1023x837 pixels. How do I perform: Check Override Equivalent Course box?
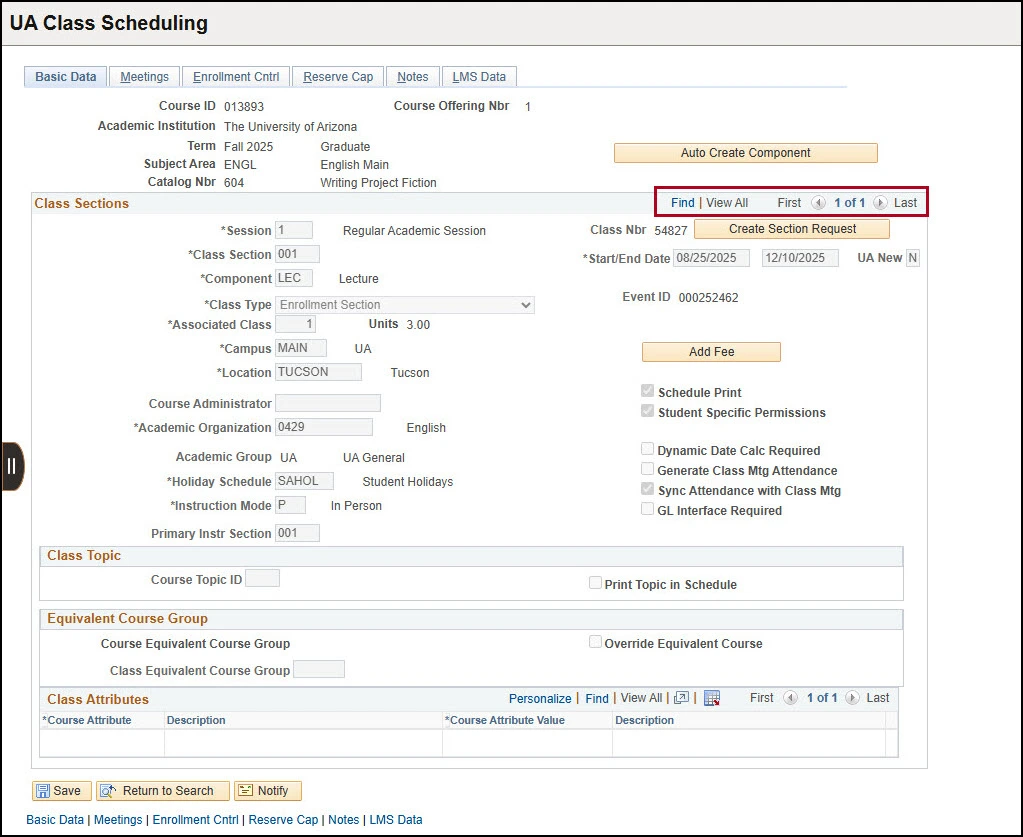click(595, 642)
